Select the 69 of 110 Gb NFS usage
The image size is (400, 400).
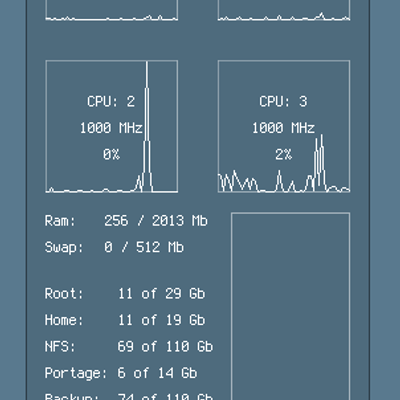coord(165,347)
